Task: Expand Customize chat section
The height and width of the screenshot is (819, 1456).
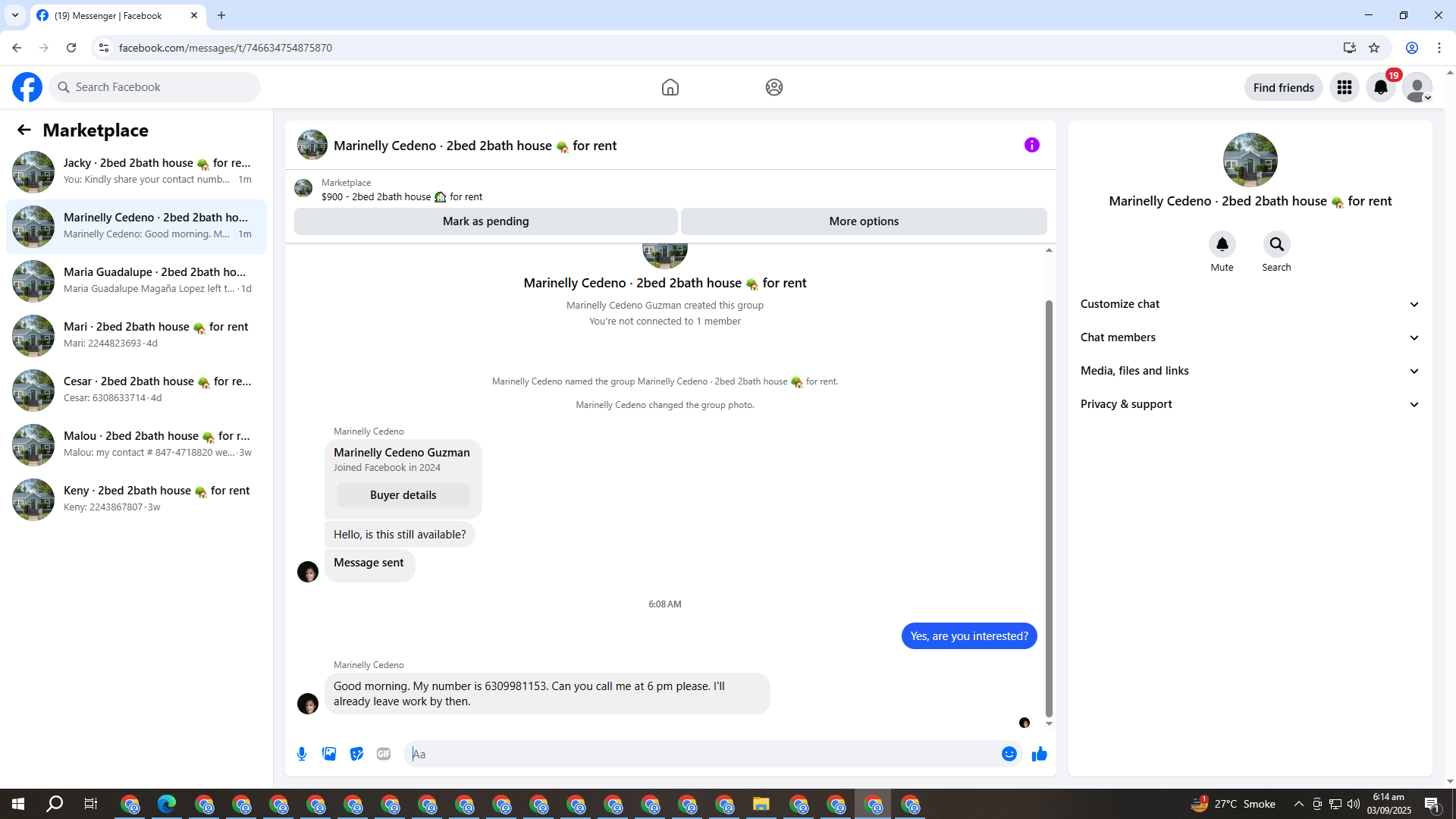Action: pos(1250,304)
